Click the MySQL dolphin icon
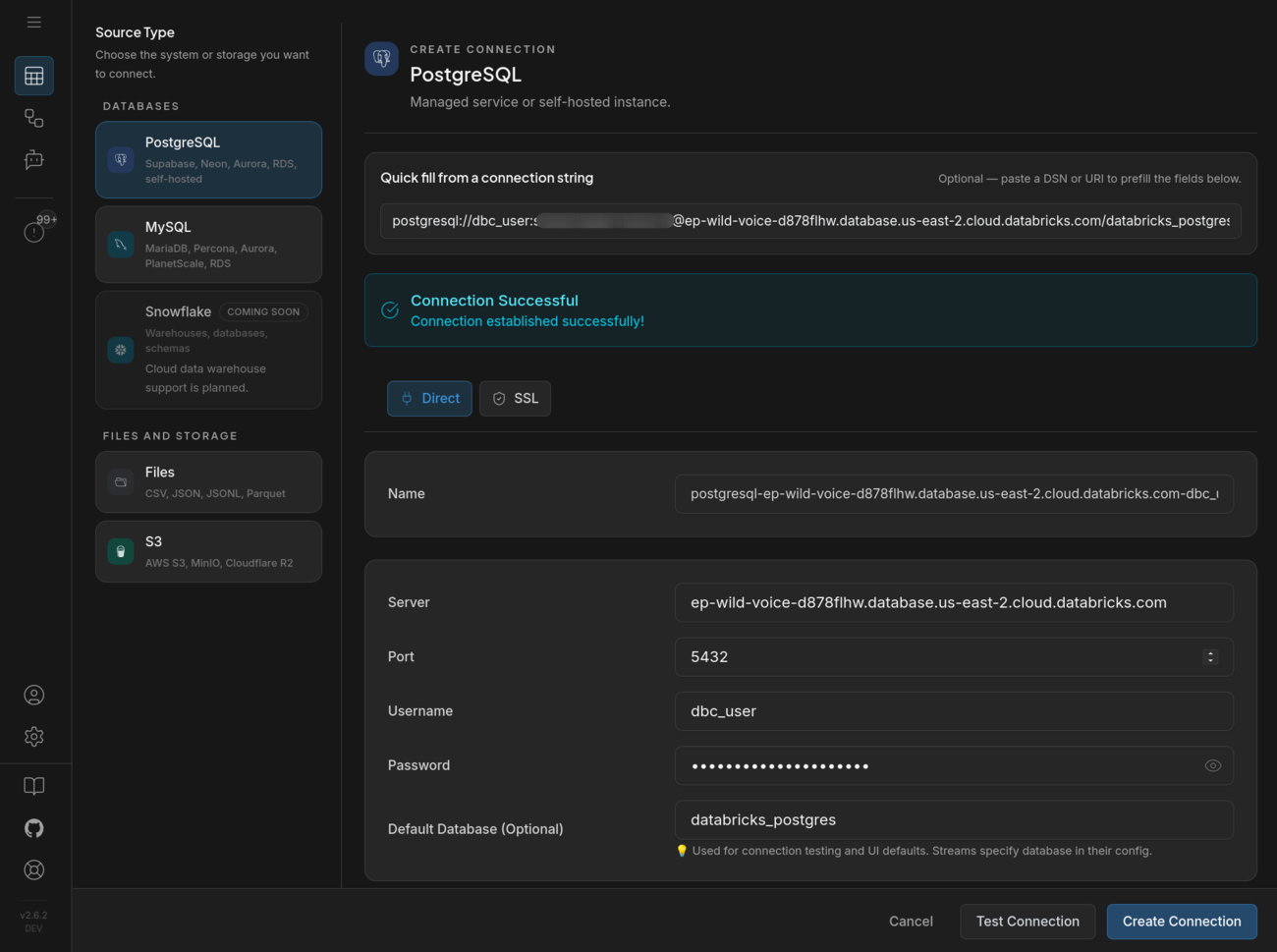Viewport: 1277px width, 952px height. [121, 244]
